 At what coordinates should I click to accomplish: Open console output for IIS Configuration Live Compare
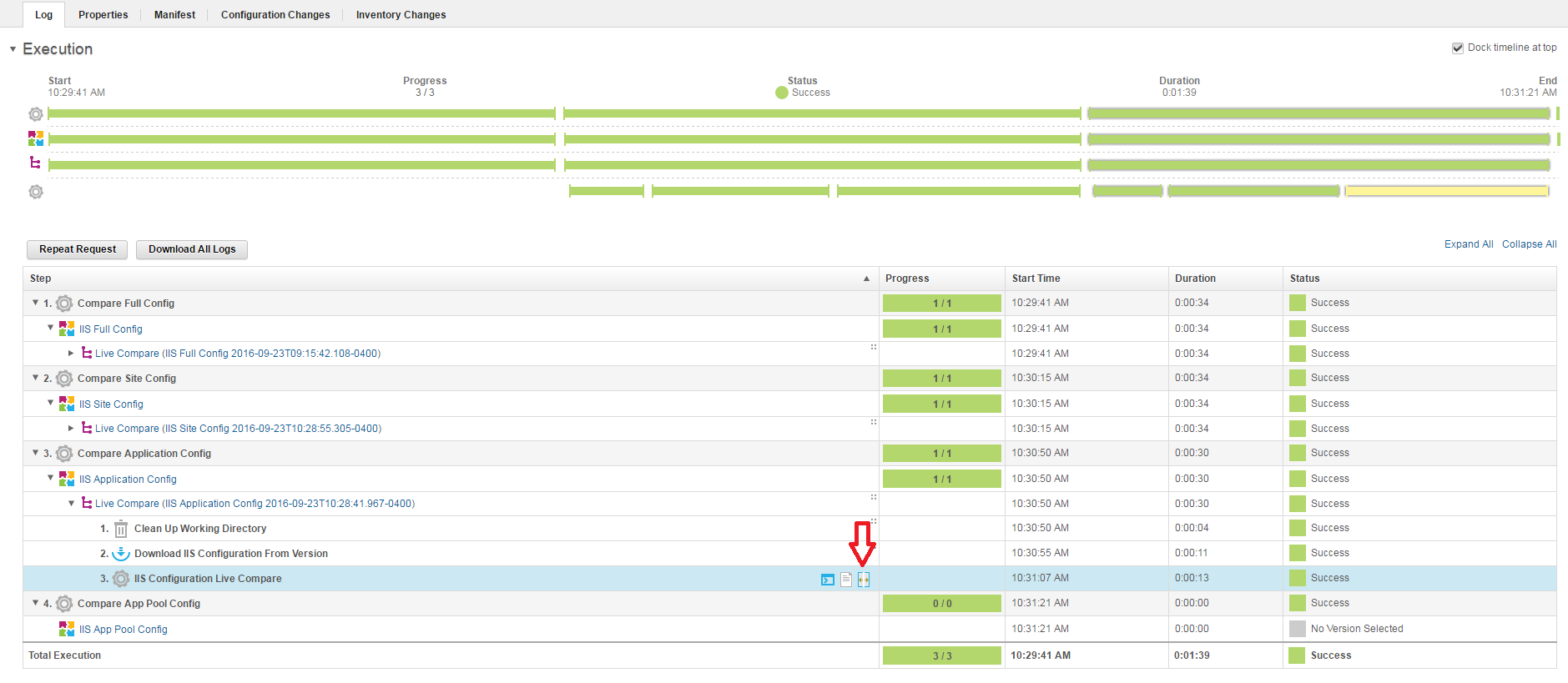[x=827, y=580]
